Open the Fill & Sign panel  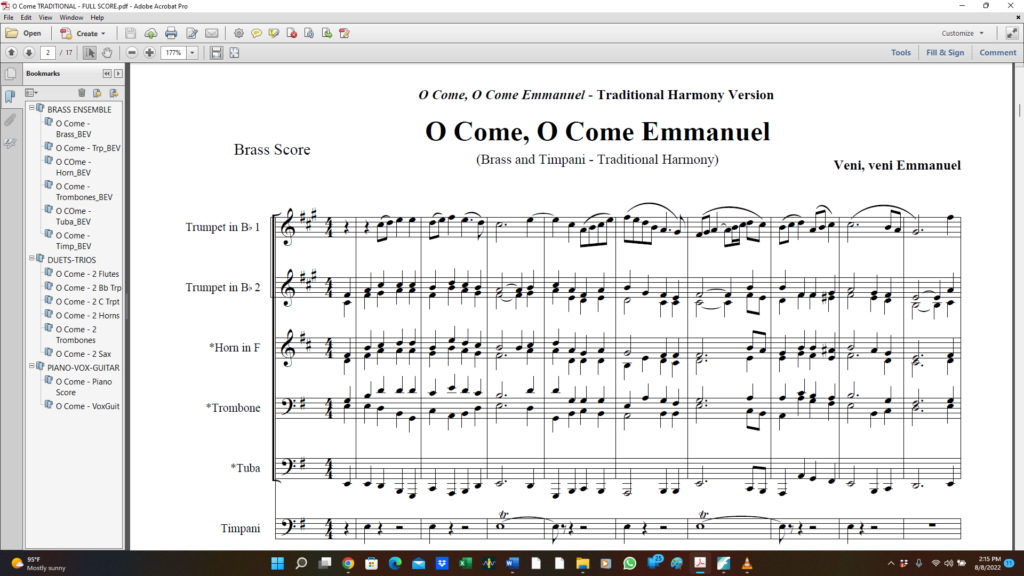pyautogui.click(x=945, y=52)
